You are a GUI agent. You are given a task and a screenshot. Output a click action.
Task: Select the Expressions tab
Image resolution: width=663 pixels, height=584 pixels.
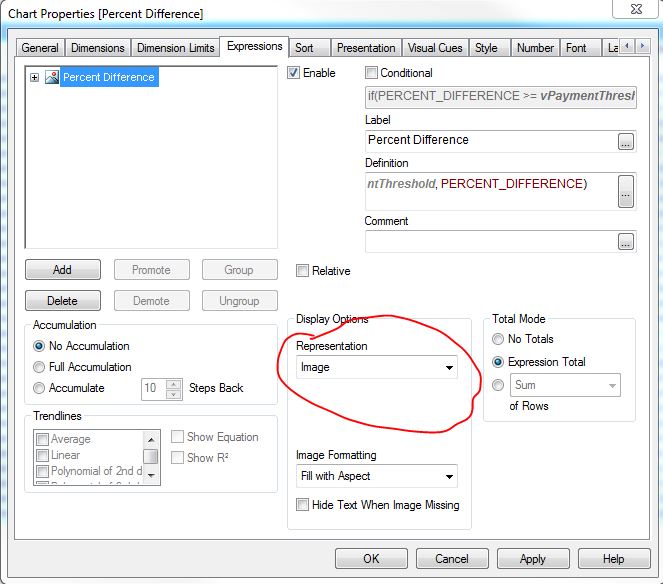click(255, 46)
